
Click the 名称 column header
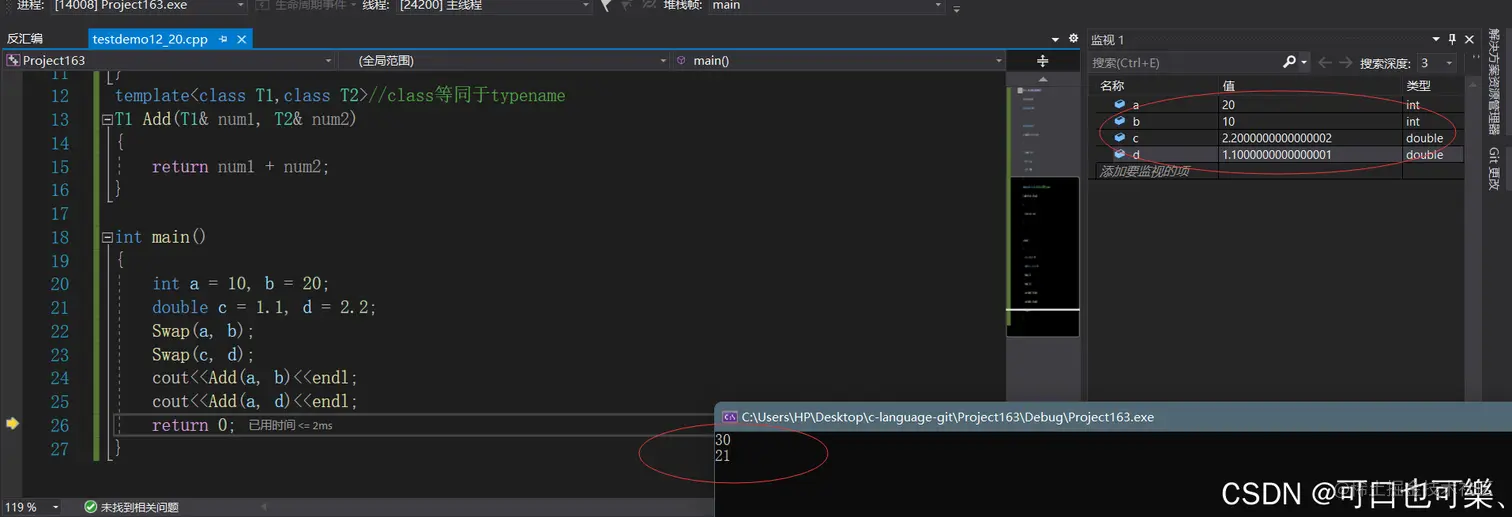point(1112,86)
